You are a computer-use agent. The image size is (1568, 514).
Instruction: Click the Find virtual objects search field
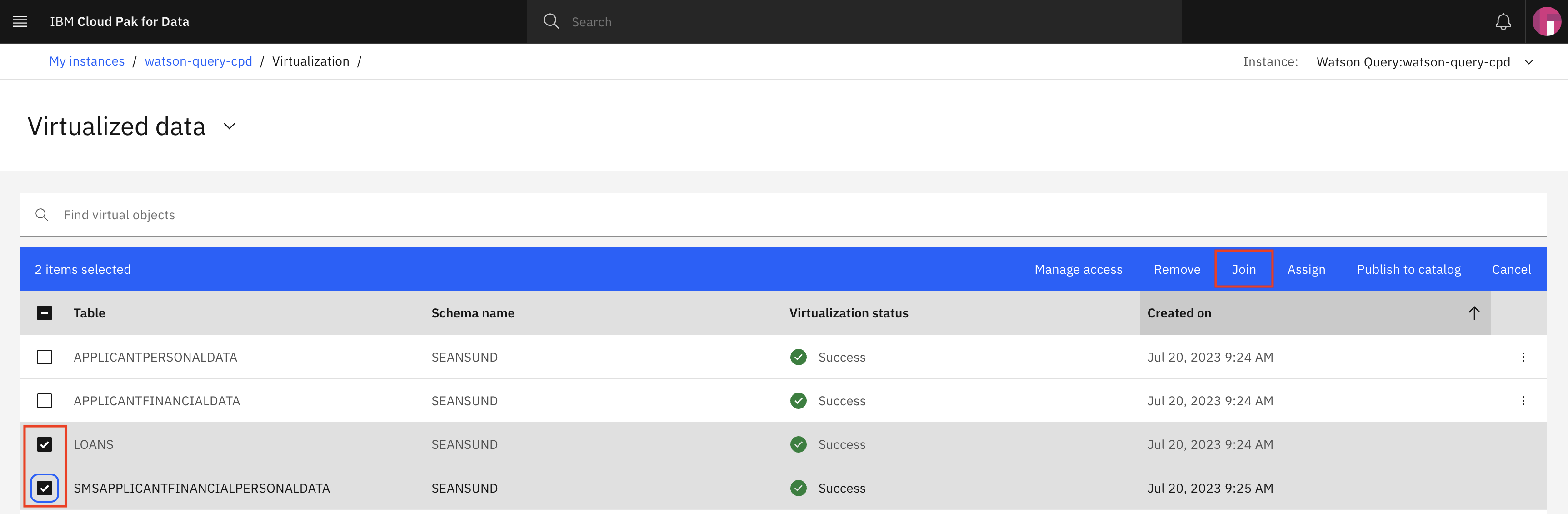click(783, 214)
